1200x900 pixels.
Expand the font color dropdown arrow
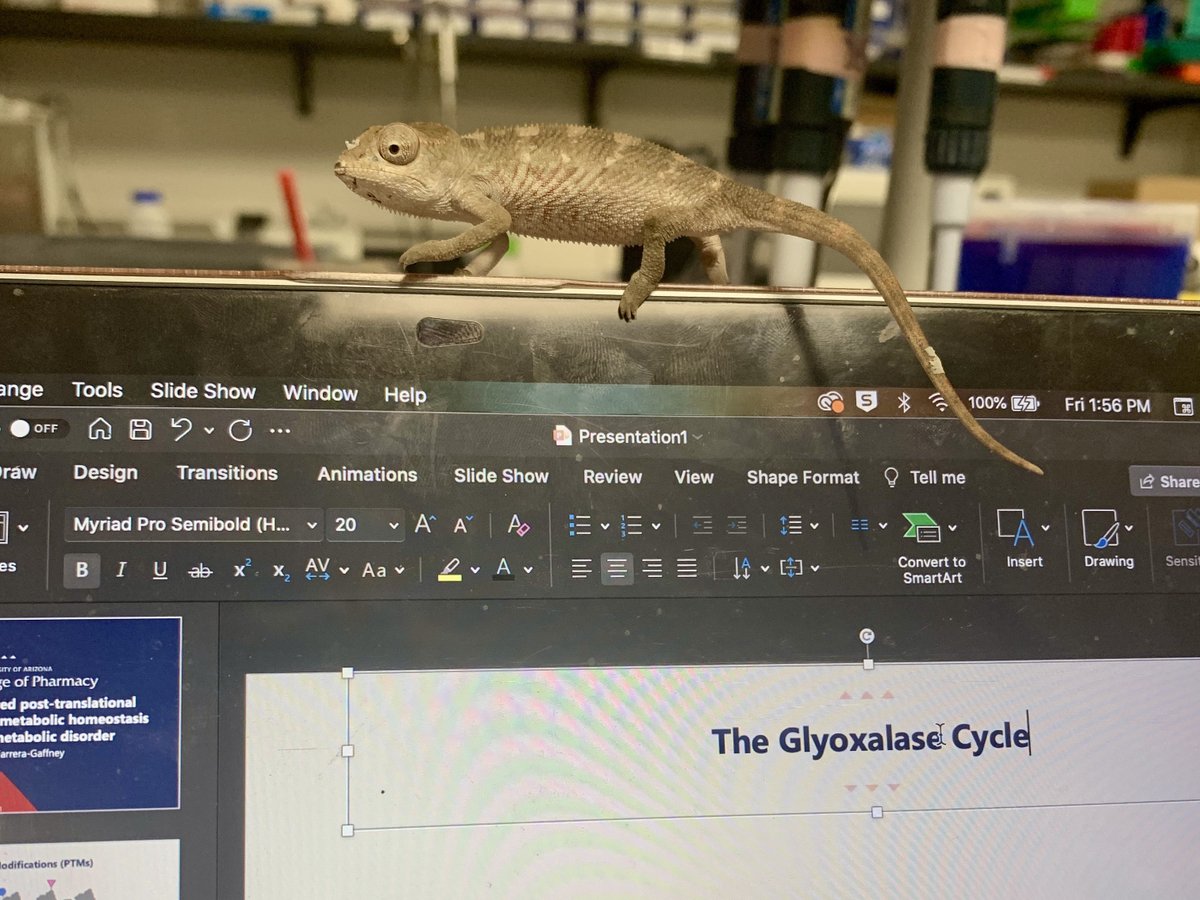click(528, 570)
